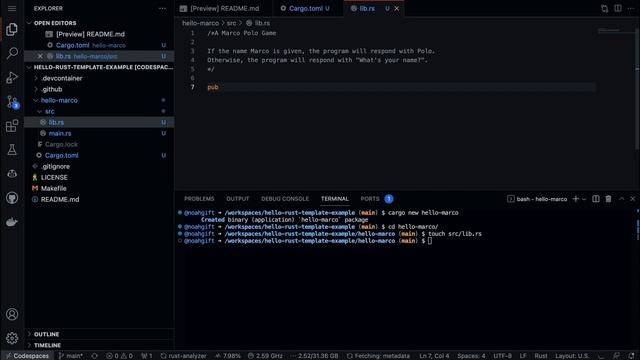The height and width of the screenshot is (360, 640).
Task: Collapse the hello-marco folder
Action: [x=99, y=100]
